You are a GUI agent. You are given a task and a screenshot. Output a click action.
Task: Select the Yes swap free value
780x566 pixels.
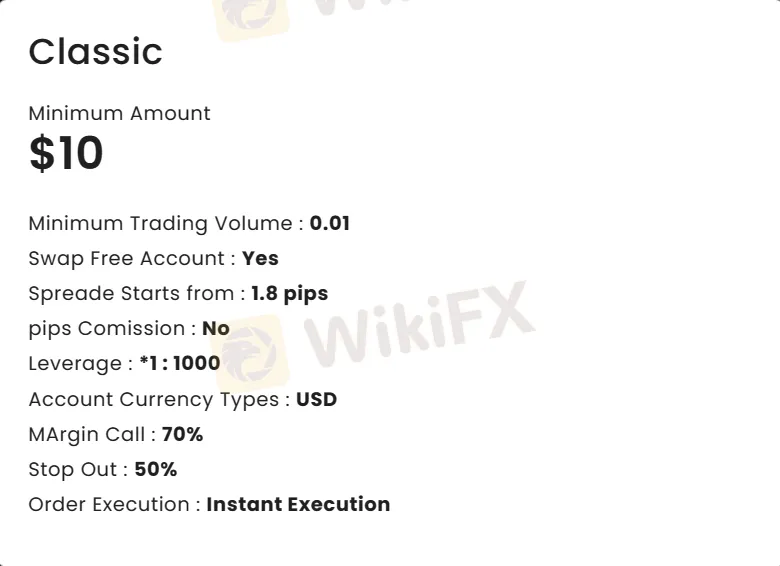(x=260, y=258)
